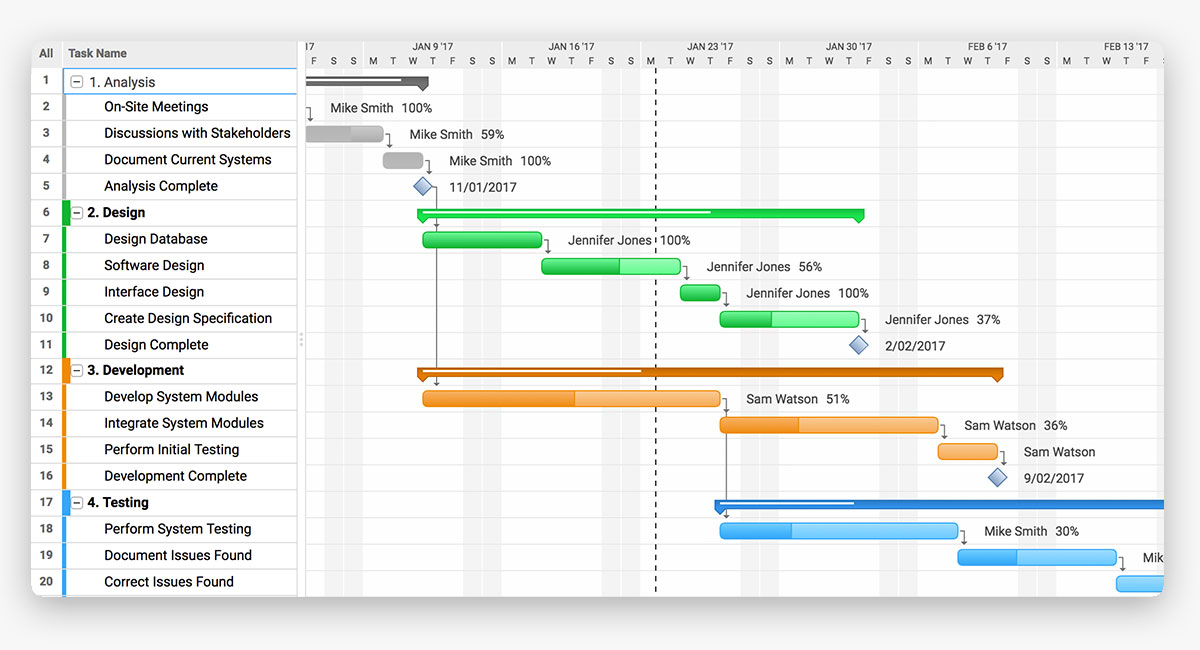Viewport: 1200px width, 650px height.
Task: Select the Software Design task bar
Action: pyautogui.click(x=611, y=266)
